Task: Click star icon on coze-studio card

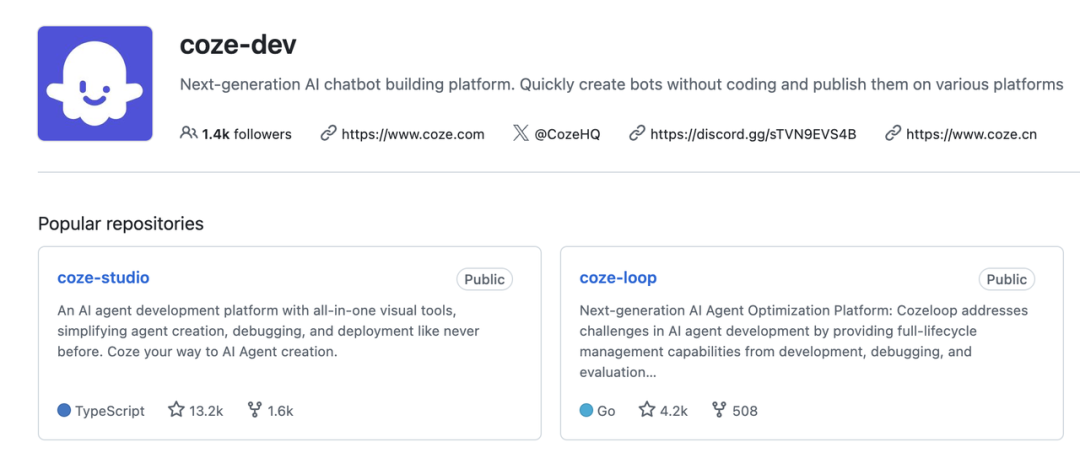Action: coord(176,410)
